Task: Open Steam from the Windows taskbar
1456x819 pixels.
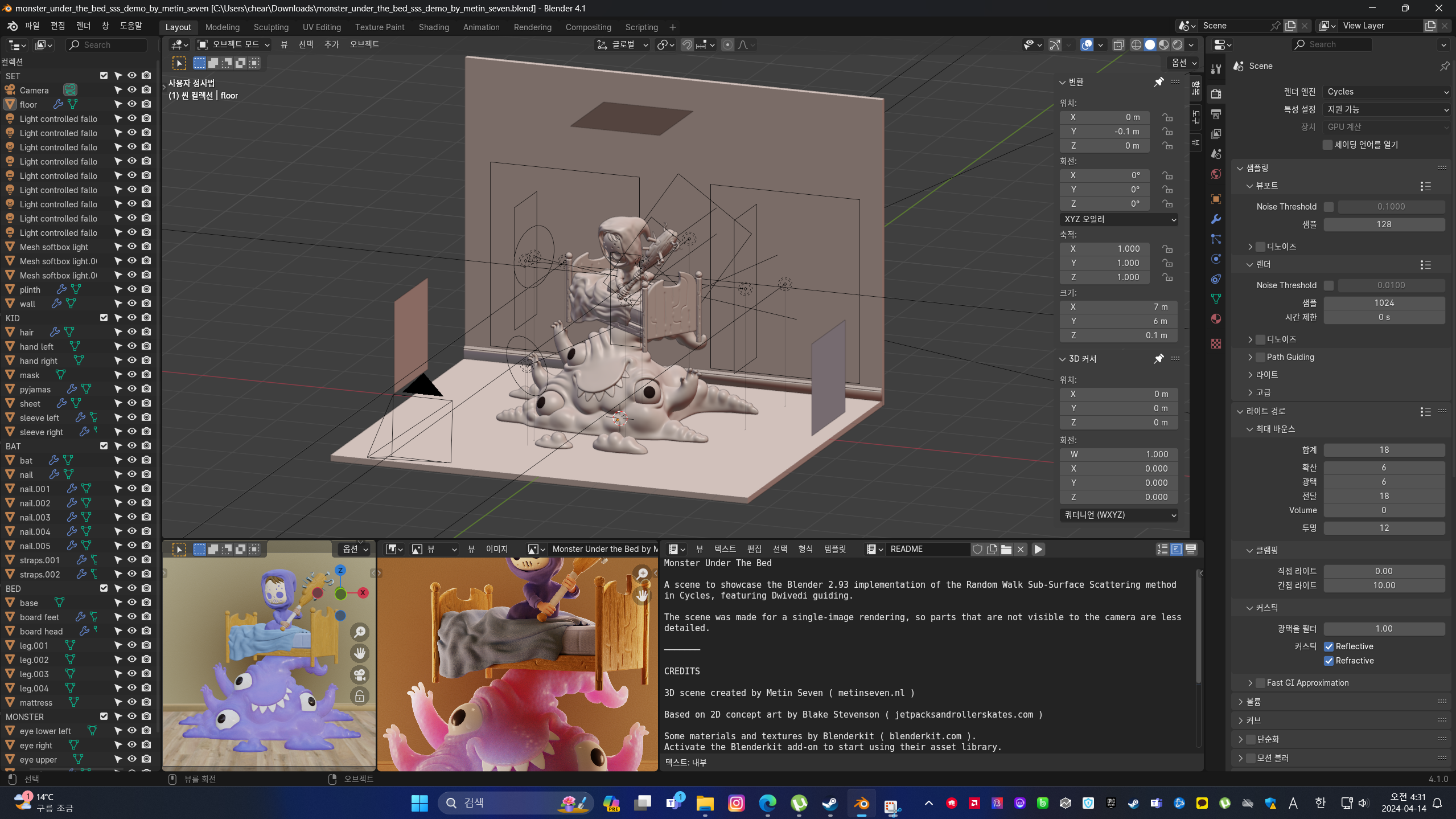Action: (830, 803)
